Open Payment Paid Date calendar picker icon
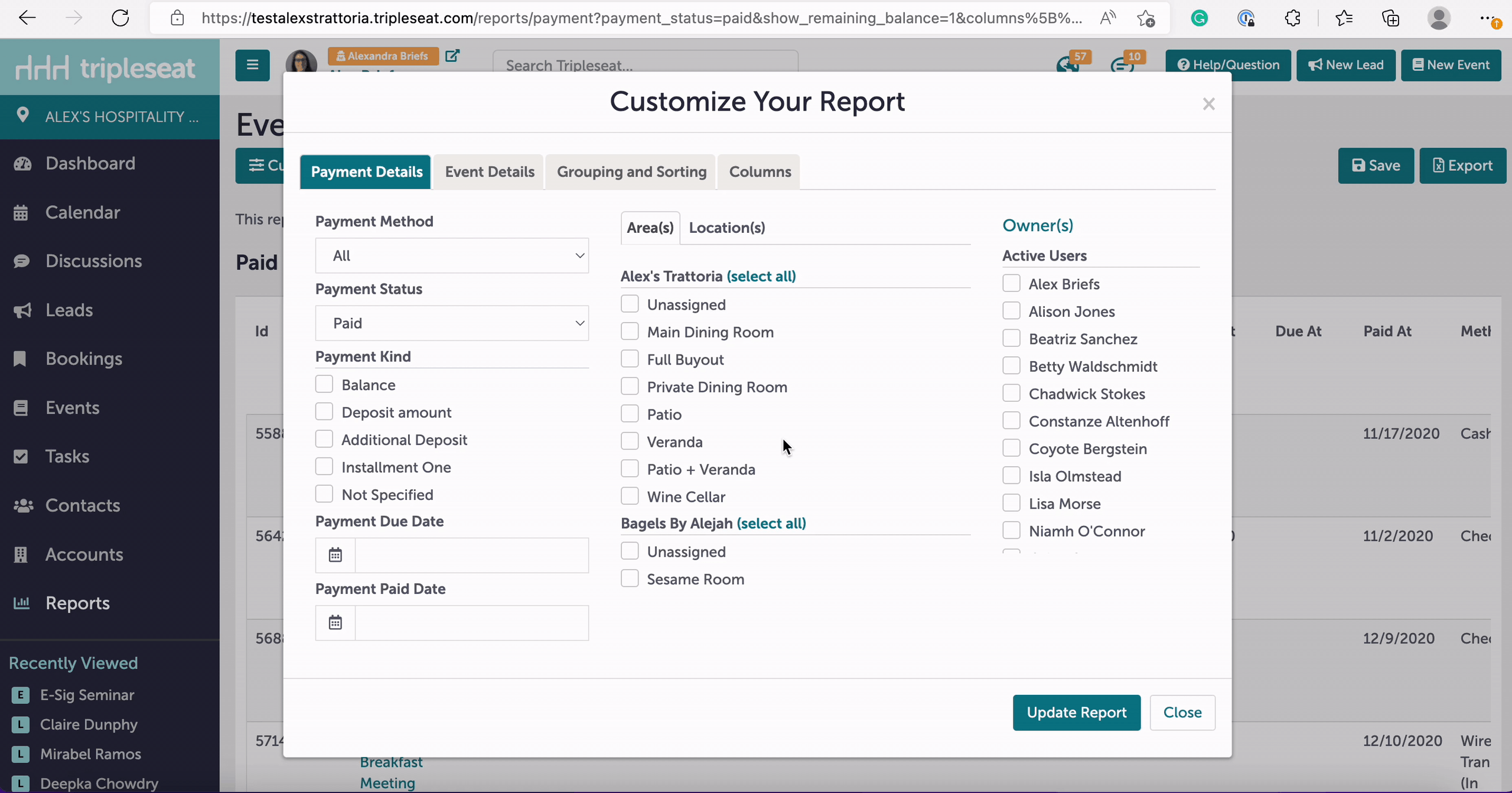 pyautogui.click(x=335, y=622)
